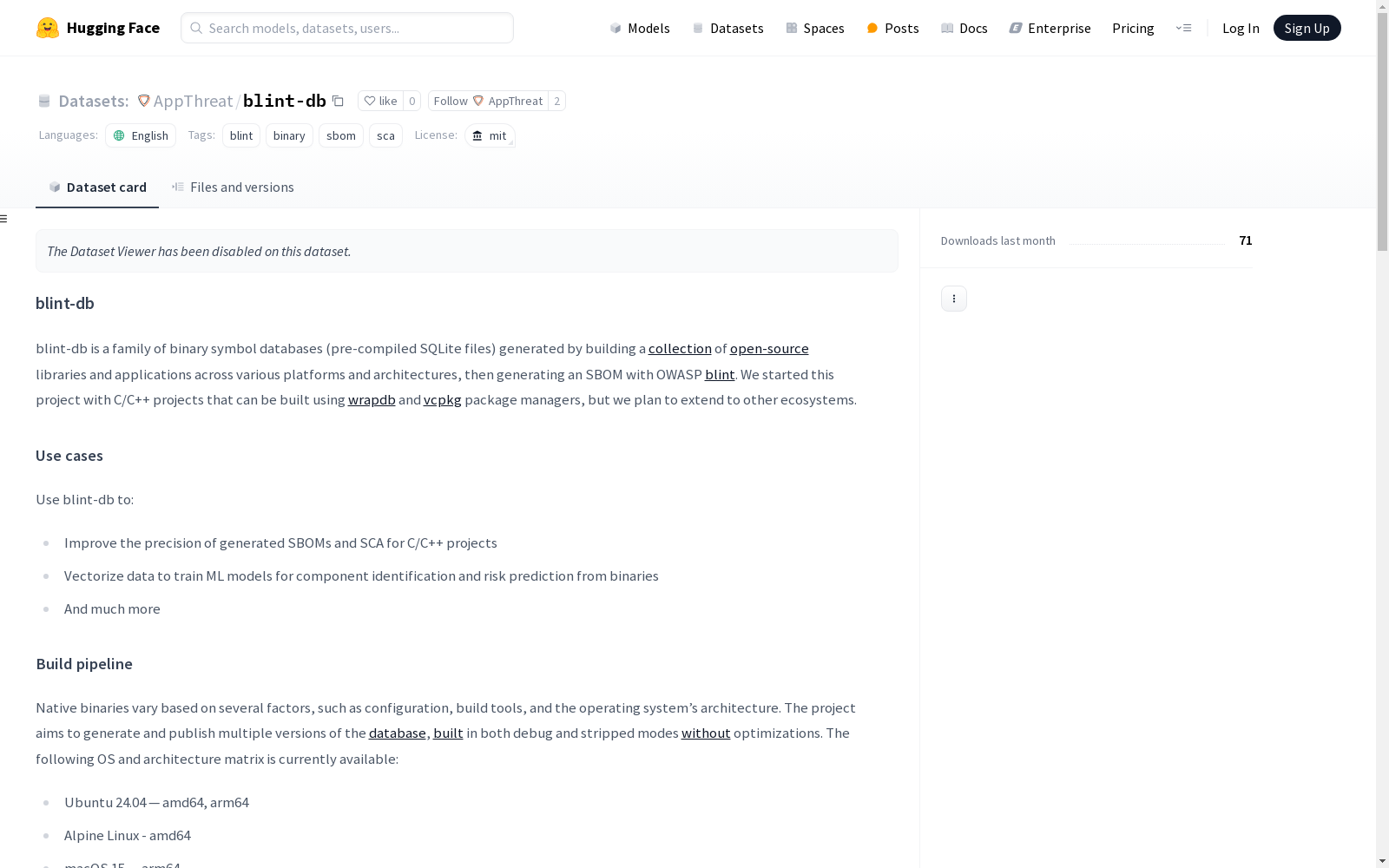Open Datasets page from navbar
Image resolution: width=1389 pixels, height=868 pixels.
pyautogui.click(x=727, y=28)
